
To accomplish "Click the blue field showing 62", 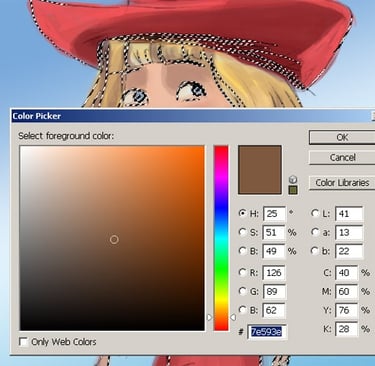I will [x=274, y=310].
